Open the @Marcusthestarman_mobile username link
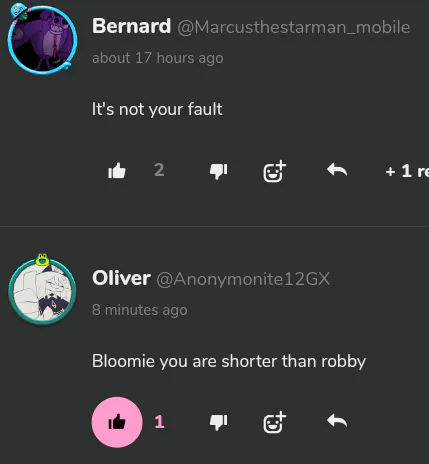The width and height of the screenshot is (429, 464). (293, 27)
